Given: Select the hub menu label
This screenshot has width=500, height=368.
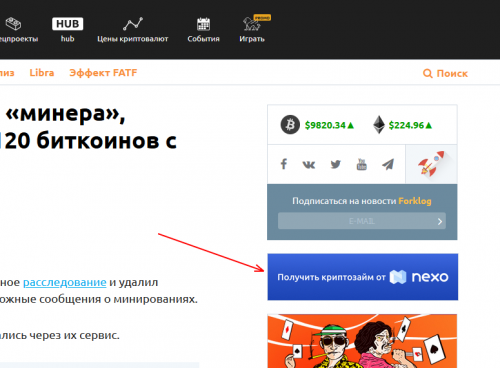Looking at the screenshot, I should pos(67,39).
